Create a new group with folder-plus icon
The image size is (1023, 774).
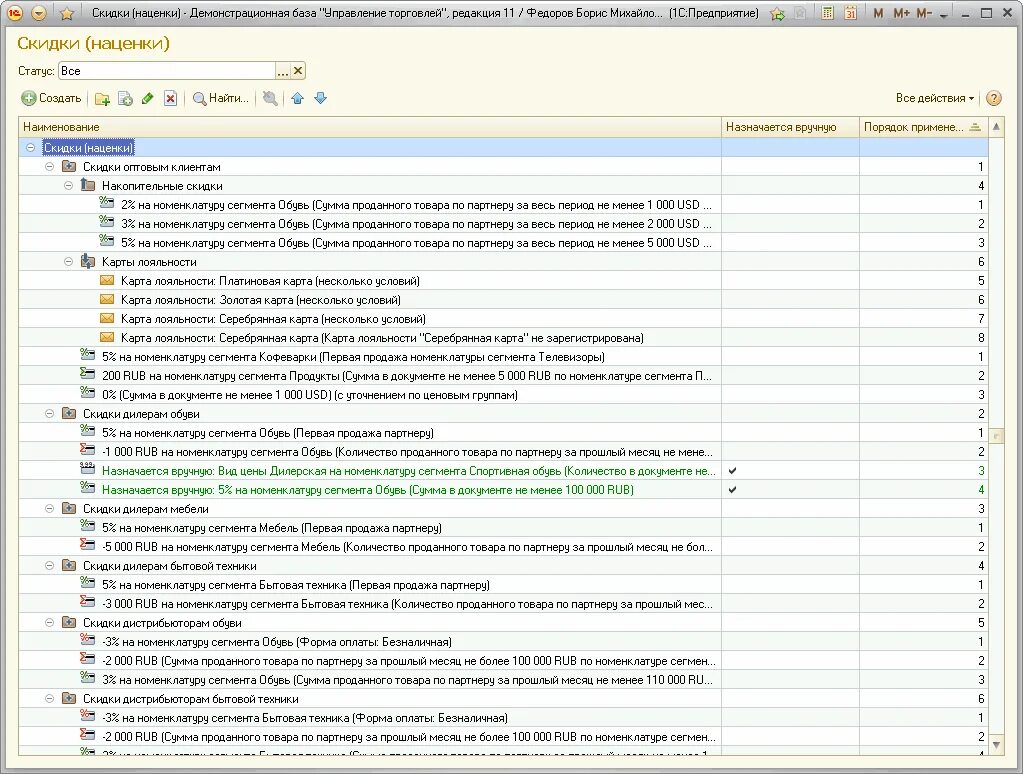(x=102, y=99)
